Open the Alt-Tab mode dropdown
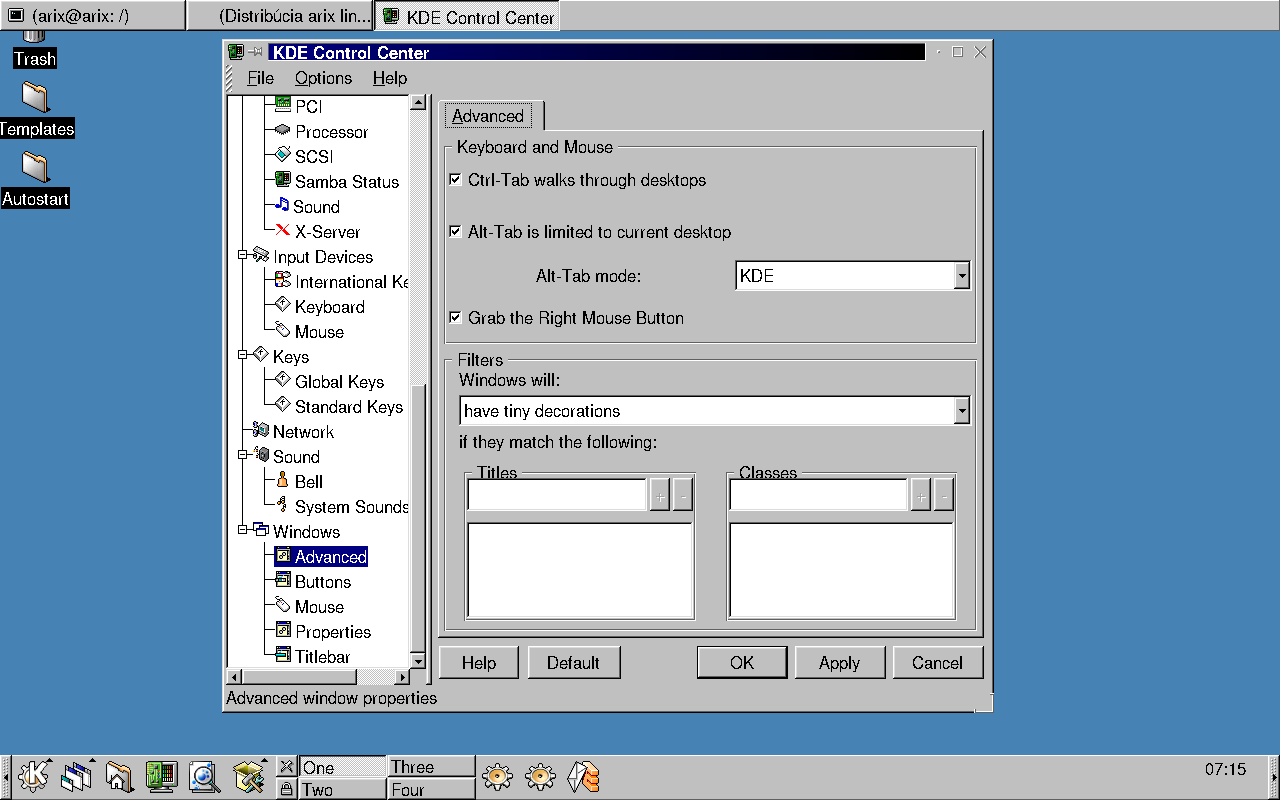Screen dimensions: 1280x800 point(852,276)
